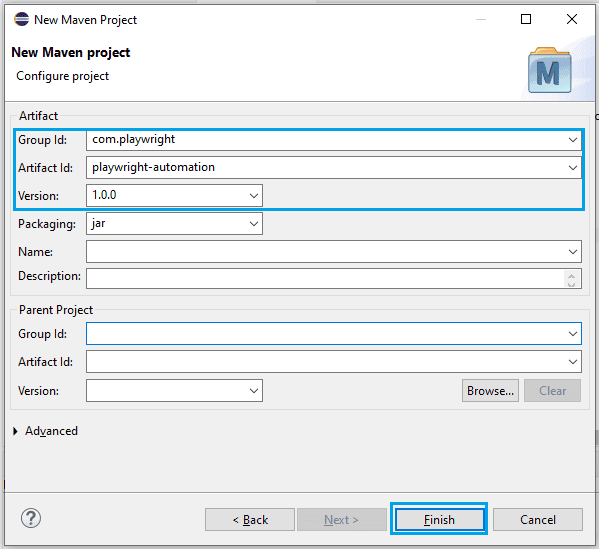This screenshot has width=599, height=549.
Task: Open the Artifact Group Id dropdown arrow
Action: [572, 140]
